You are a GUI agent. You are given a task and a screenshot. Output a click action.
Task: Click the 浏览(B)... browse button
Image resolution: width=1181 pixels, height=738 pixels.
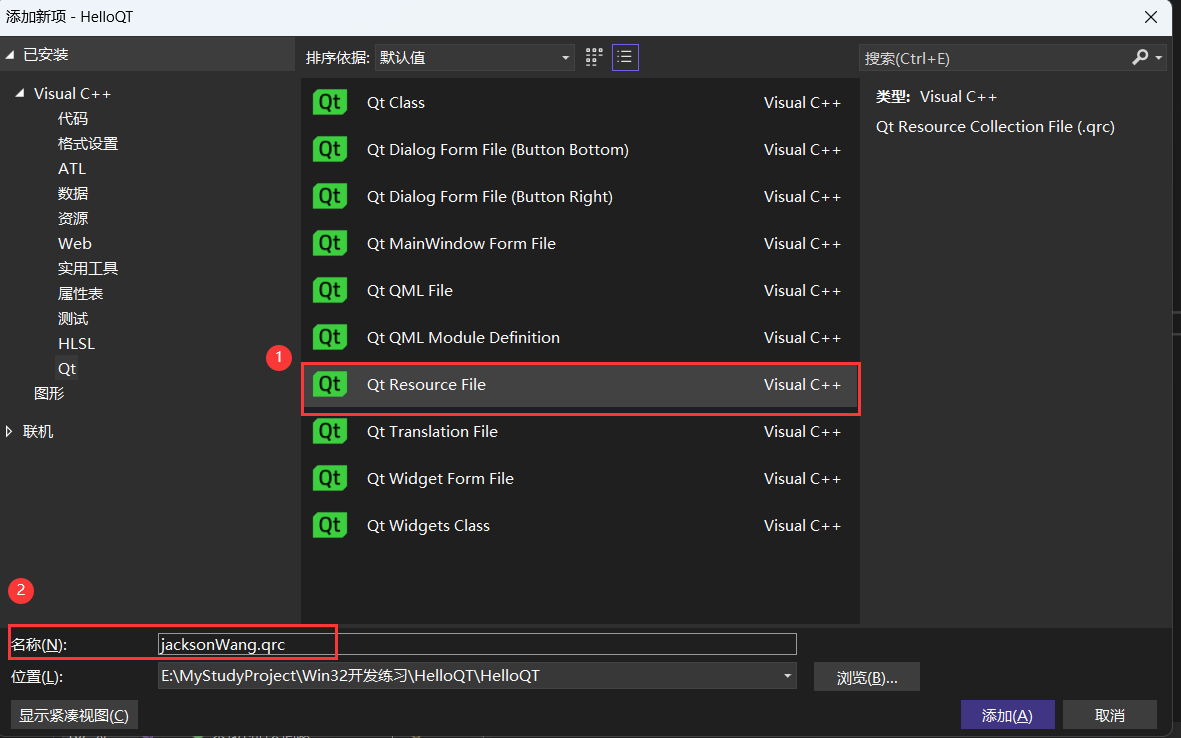pos(867,677)
